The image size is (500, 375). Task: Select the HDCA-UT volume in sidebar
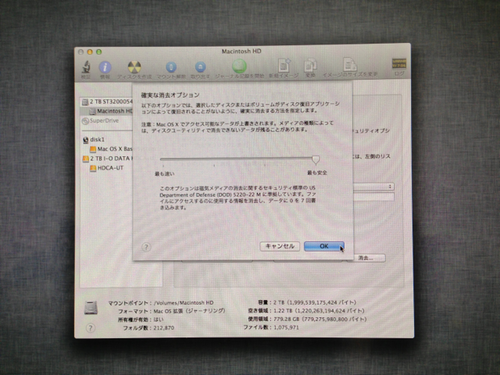point(107,168)
